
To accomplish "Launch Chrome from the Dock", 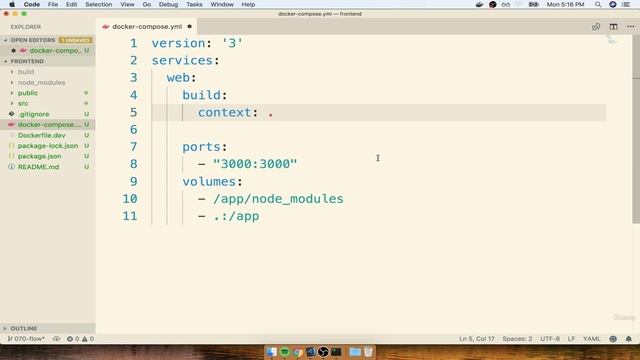I will [x=298, y=352].
